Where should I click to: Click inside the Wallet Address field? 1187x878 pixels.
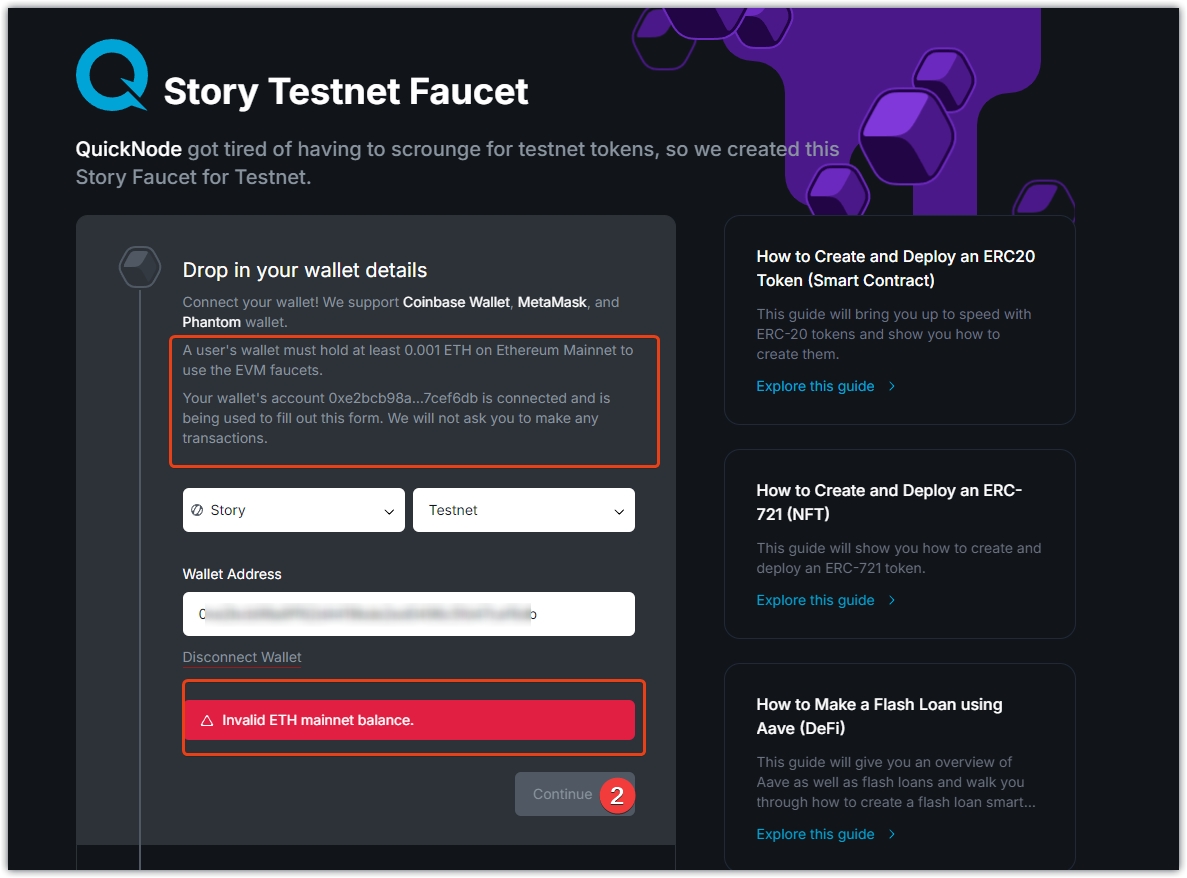408,614
